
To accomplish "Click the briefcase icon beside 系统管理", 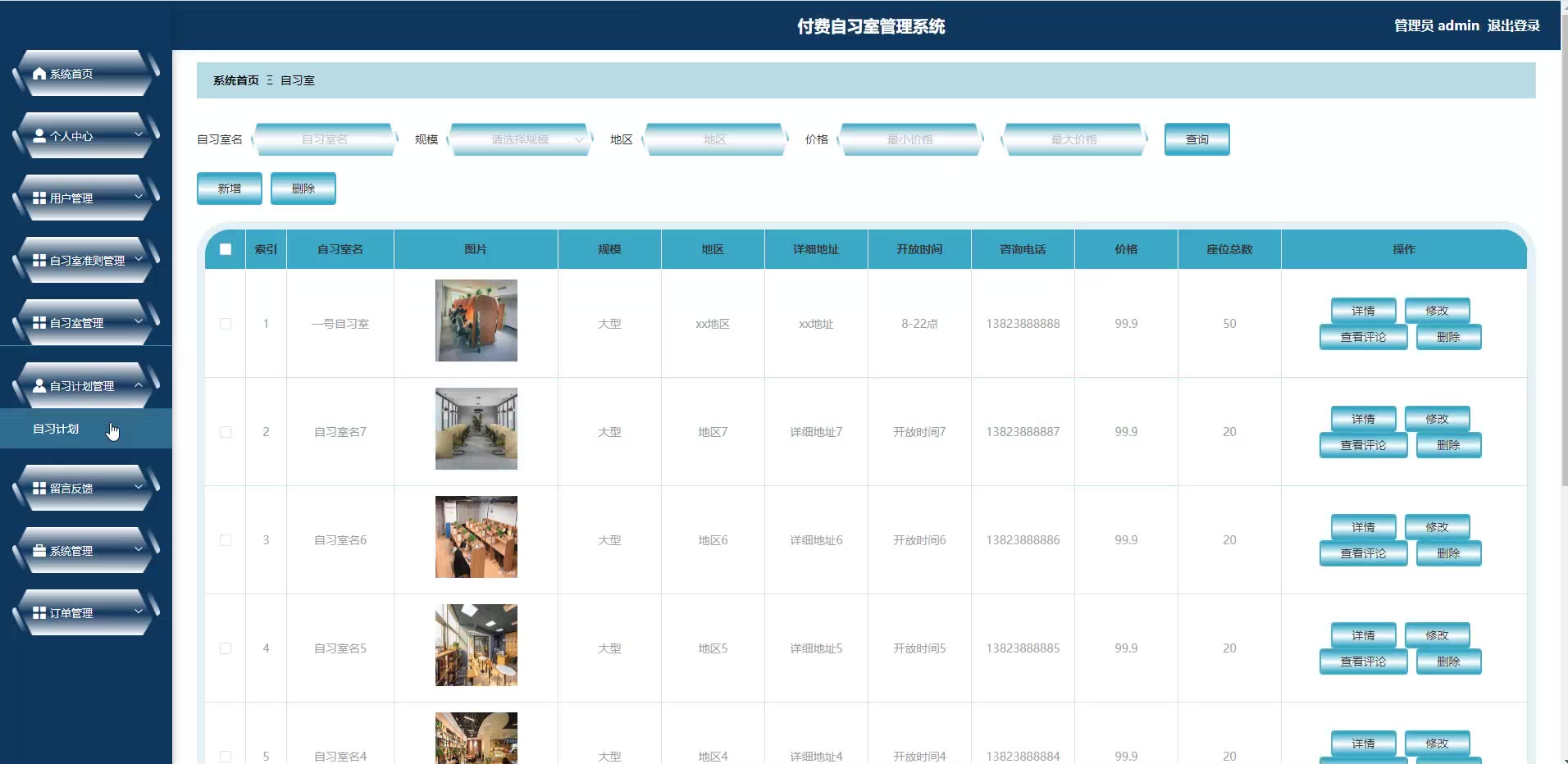I will pos(39,551).
